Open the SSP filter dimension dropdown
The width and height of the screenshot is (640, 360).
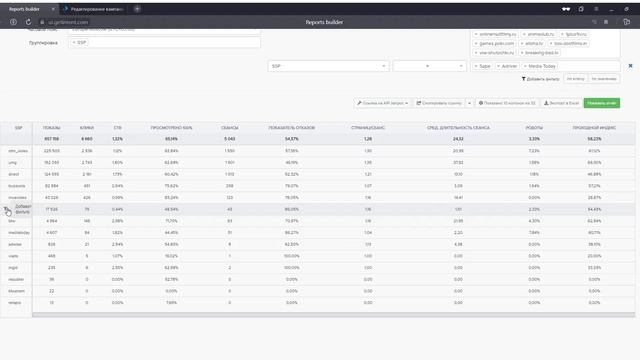[328, 66]
